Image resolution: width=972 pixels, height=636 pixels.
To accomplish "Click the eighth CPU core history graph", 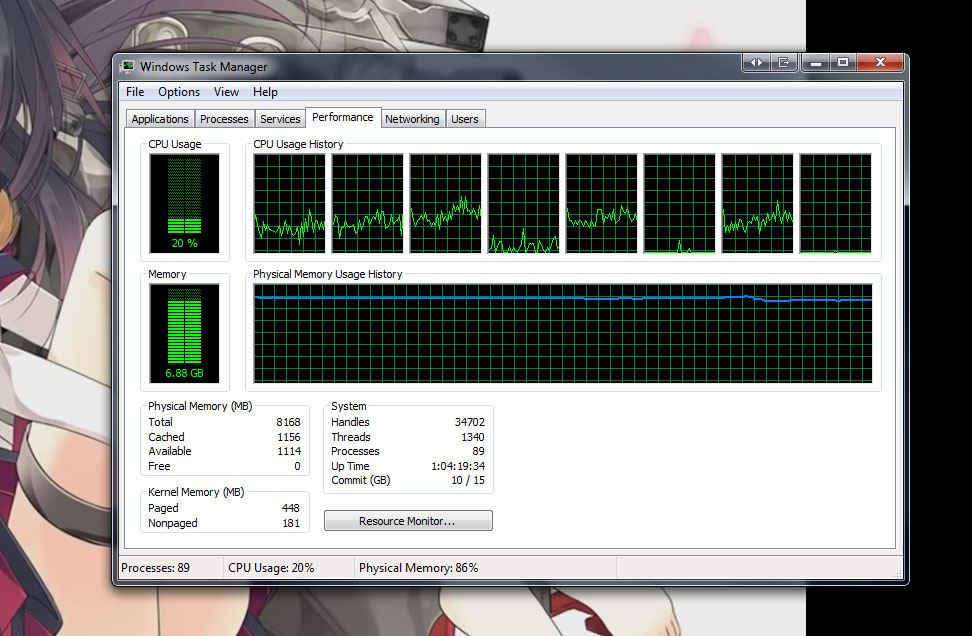I will click(836, 203).
